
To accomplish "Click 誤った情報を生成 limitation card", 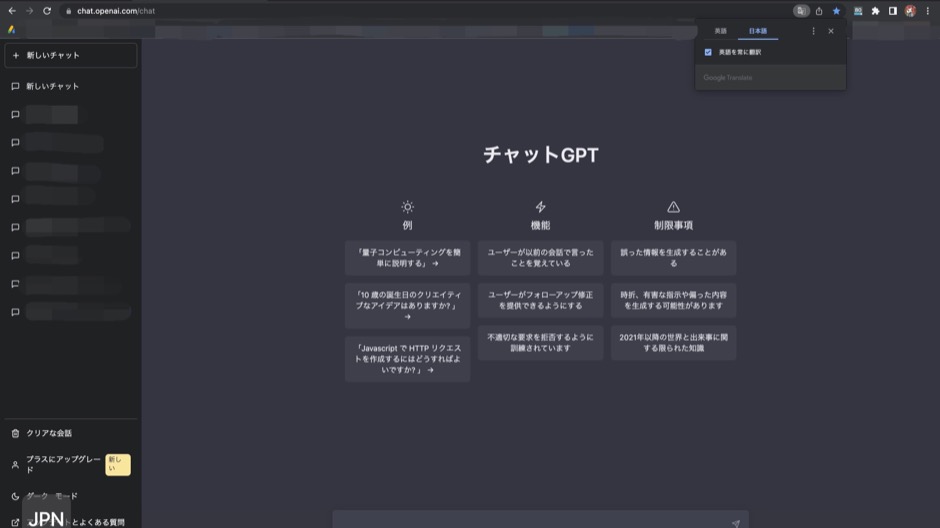I will (674, 258).
